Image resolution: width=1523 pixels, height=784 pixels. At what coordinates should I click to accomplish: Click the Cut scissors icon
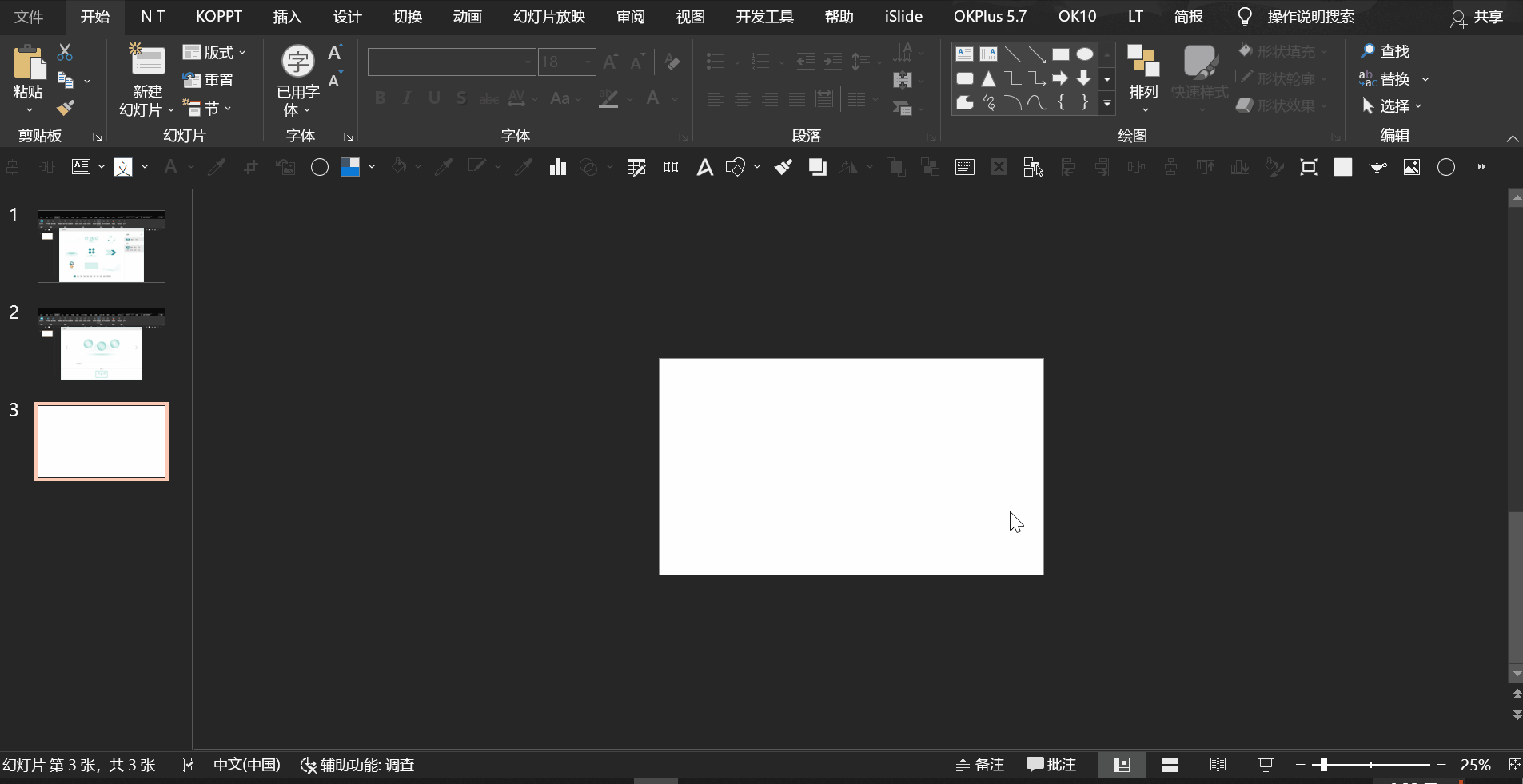(66, 53)
